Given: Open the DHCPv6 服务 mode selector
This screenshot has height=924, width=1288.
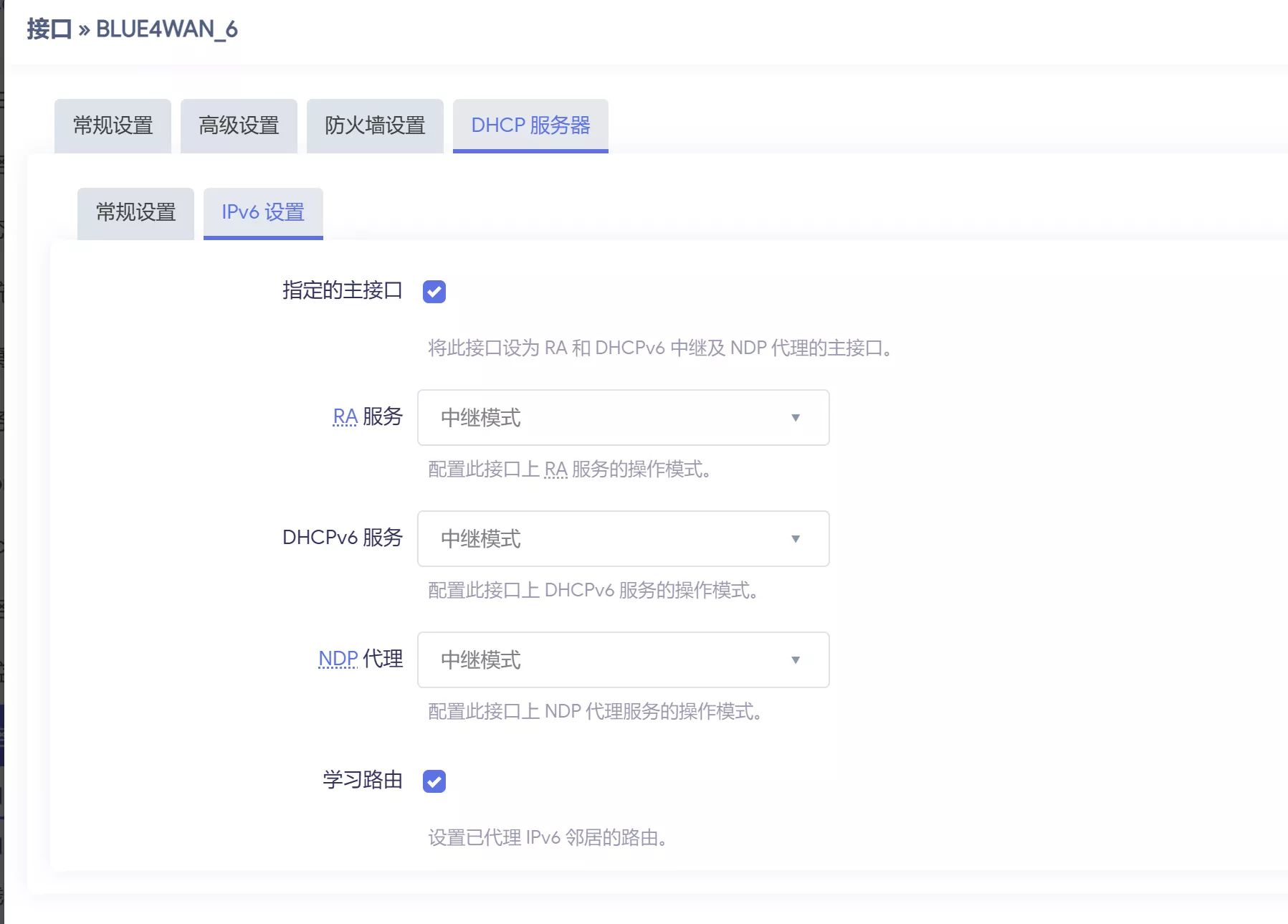Looking at the screenshot, I should pyautogui.click(x=622, y=539).
